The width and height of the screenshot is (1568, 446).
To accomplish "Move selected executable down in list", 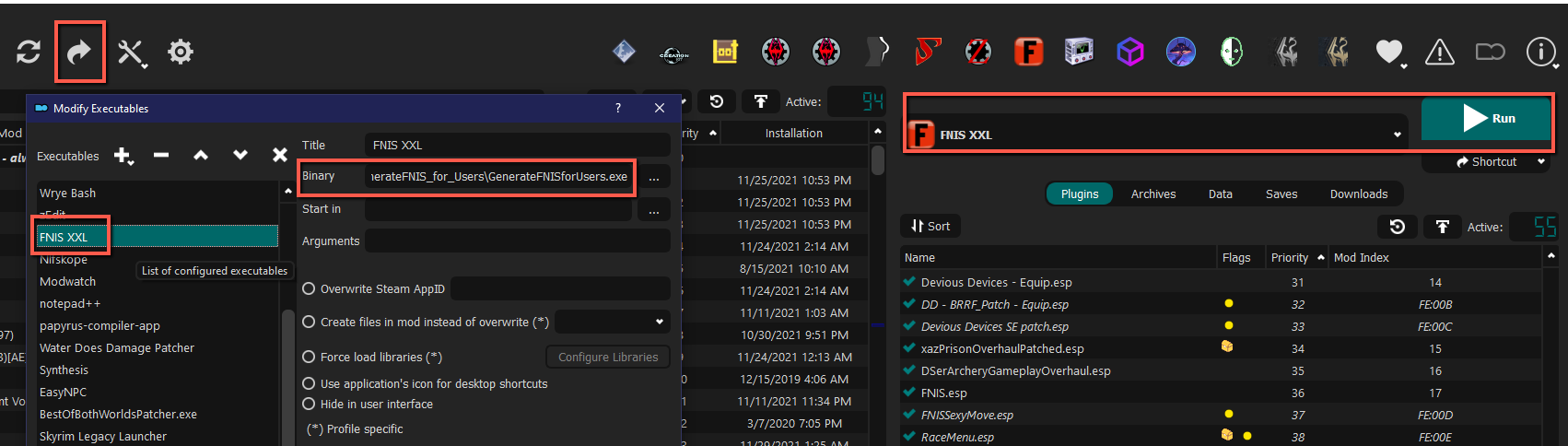I will pos(240,156).
